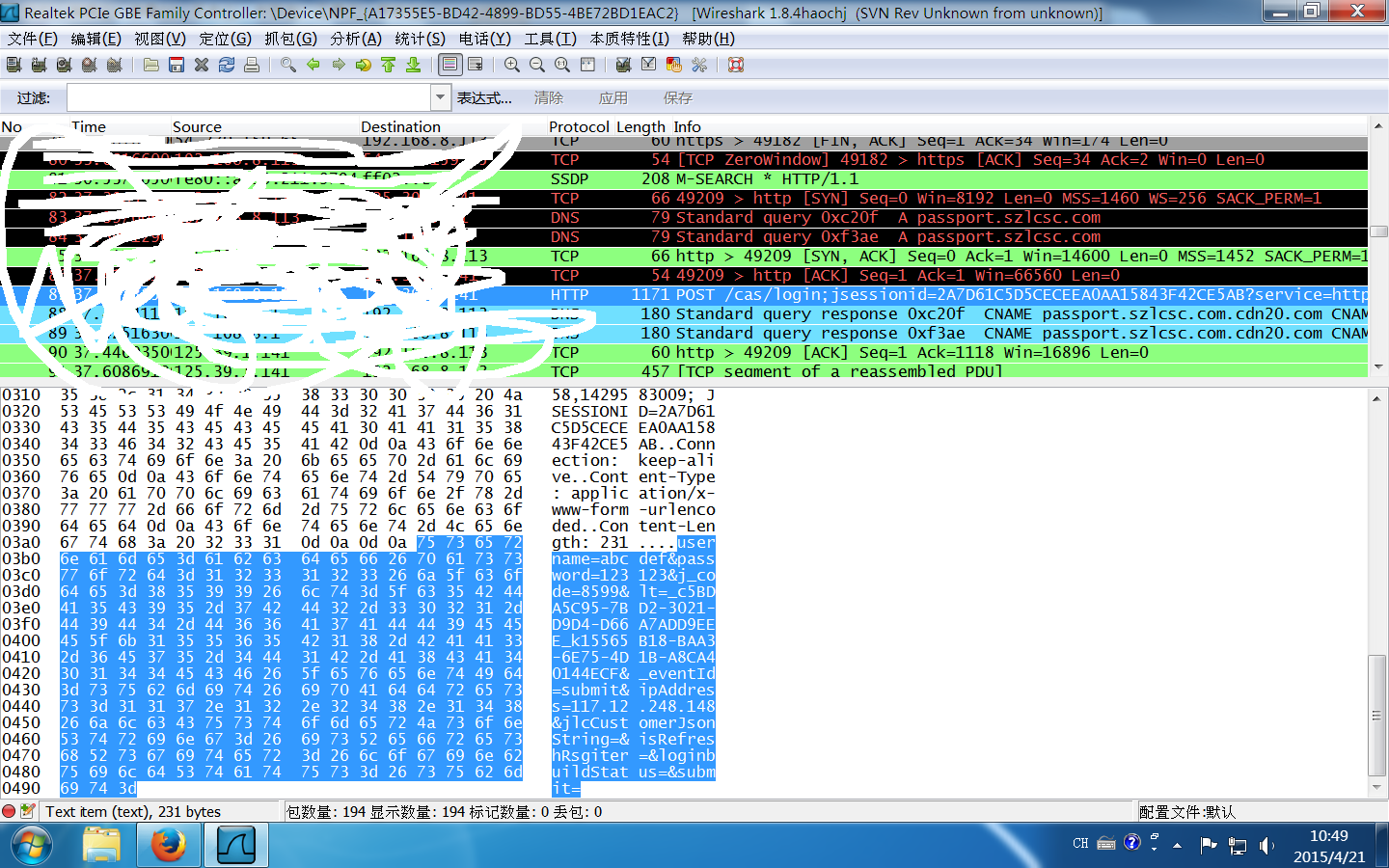The height and width of the screenshot is (868, 1389).
Task: Zoom in on packet text
Action: 512,65
